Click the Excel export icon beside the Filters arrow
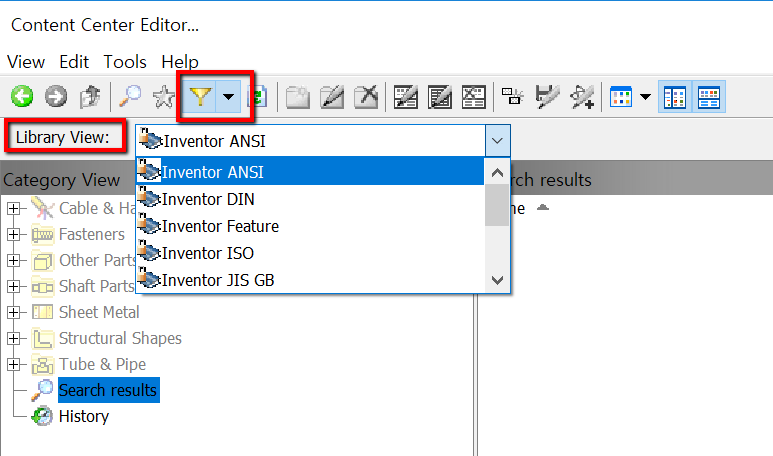Image resolution: width=773 pixels, height=456 pixels. coord(258,97)
